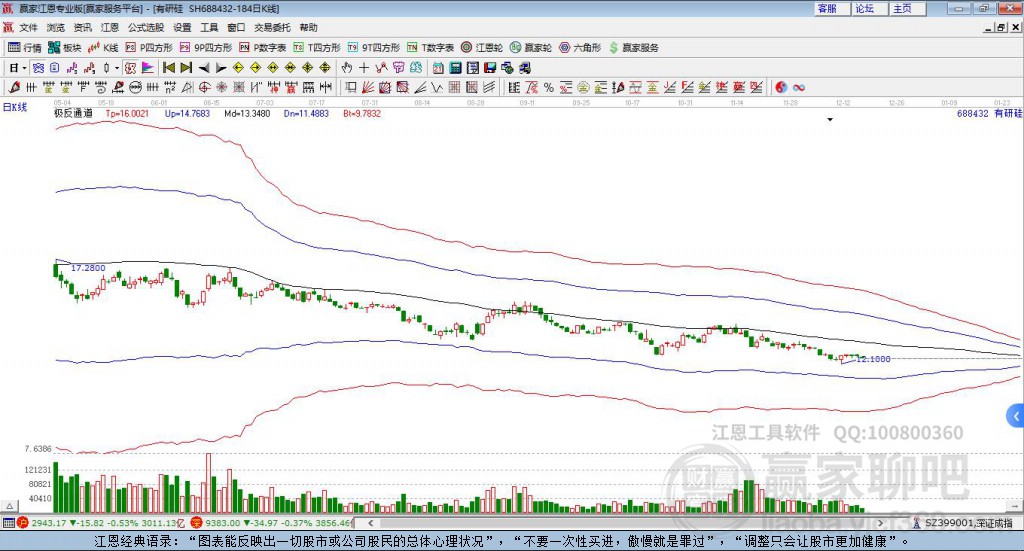The width and height of the screenshot is (1024, 551).
Task: Click the 极反通道 indicator name
Action: 73,113
